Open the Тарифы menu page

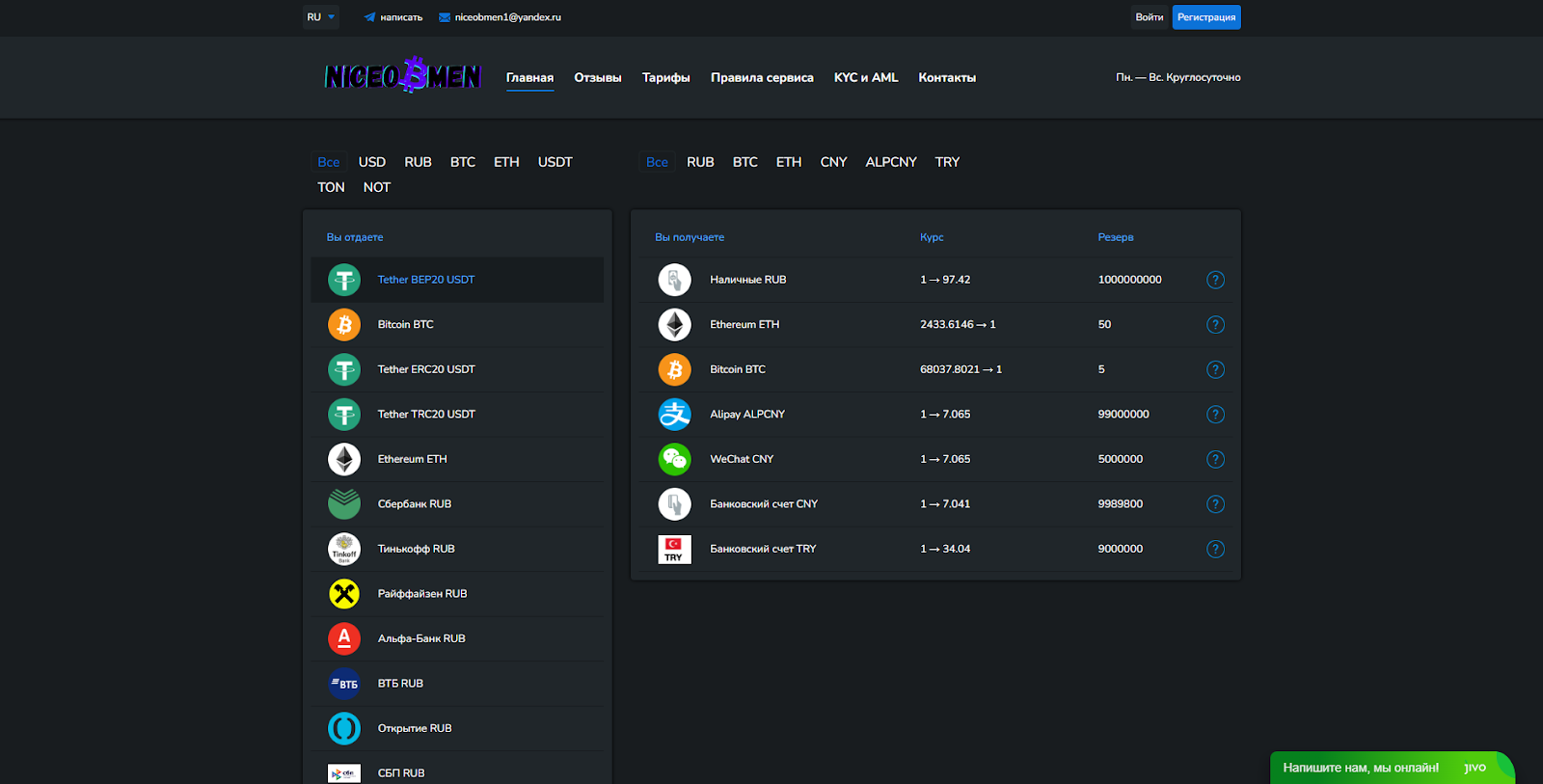665,77
